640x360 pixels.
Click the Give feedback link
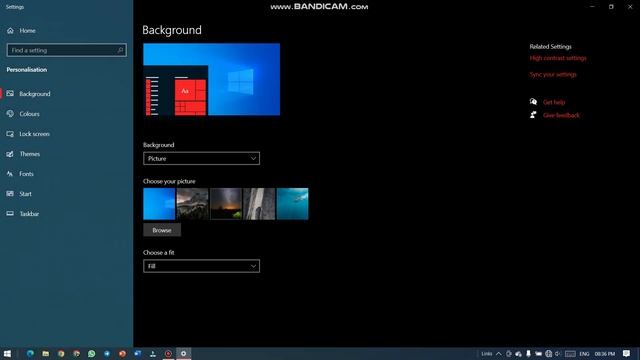pyautogui.click(x=561, y=115)
